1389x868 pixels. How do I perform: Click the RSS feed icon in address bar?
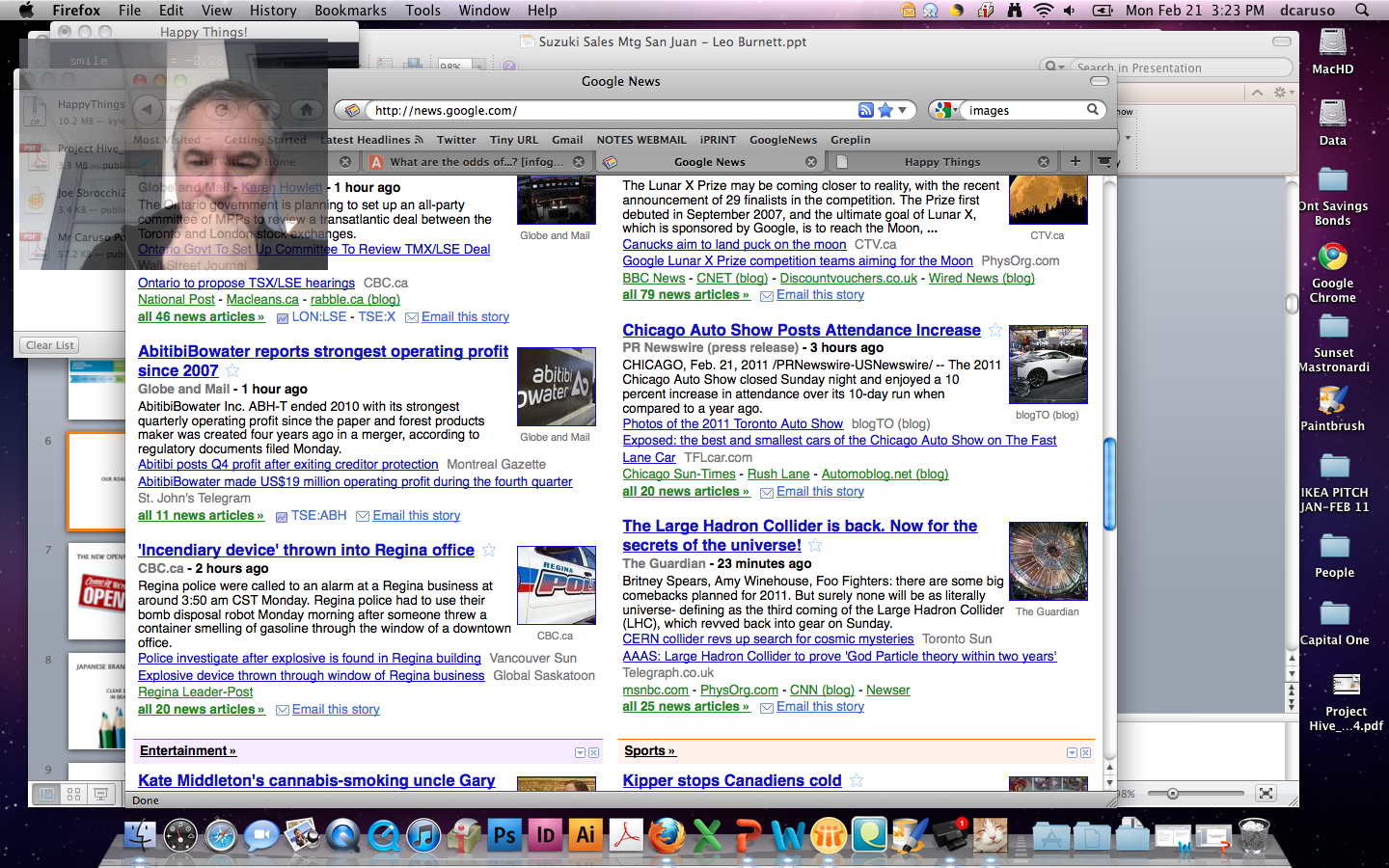pyautogui.click(x=865, y=110)
